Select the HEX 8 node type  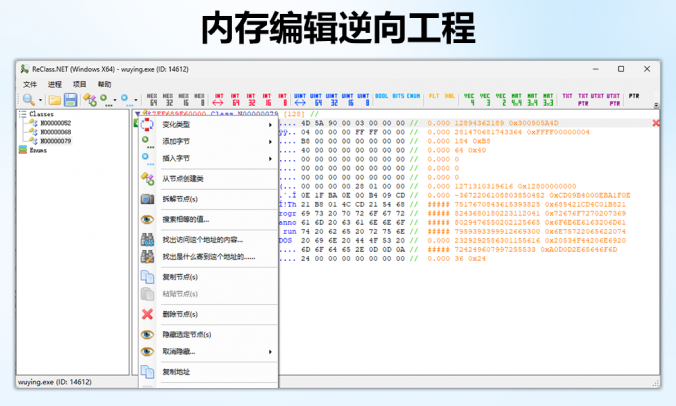coord(200,100)
